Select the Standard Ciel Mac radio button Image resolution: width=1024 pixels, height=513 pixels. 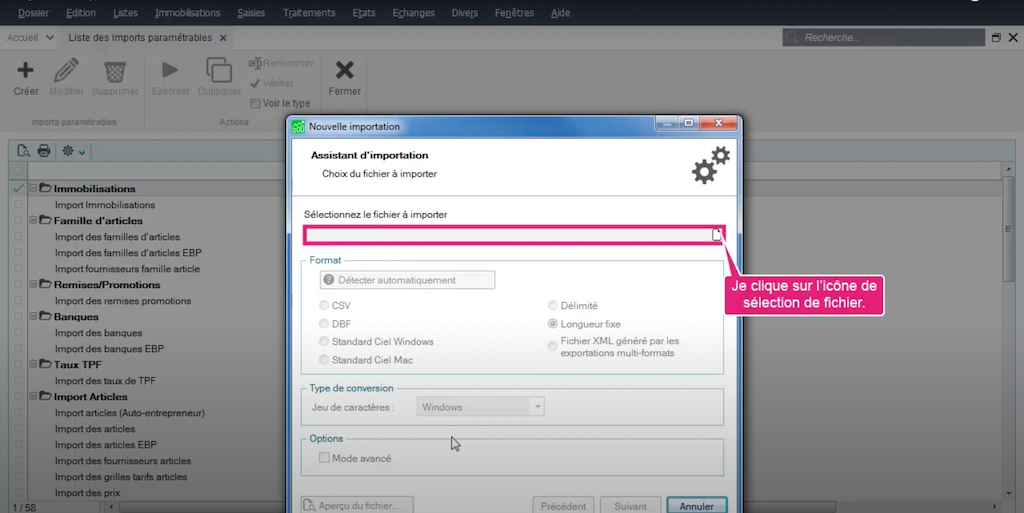click(x=324, y=359)
